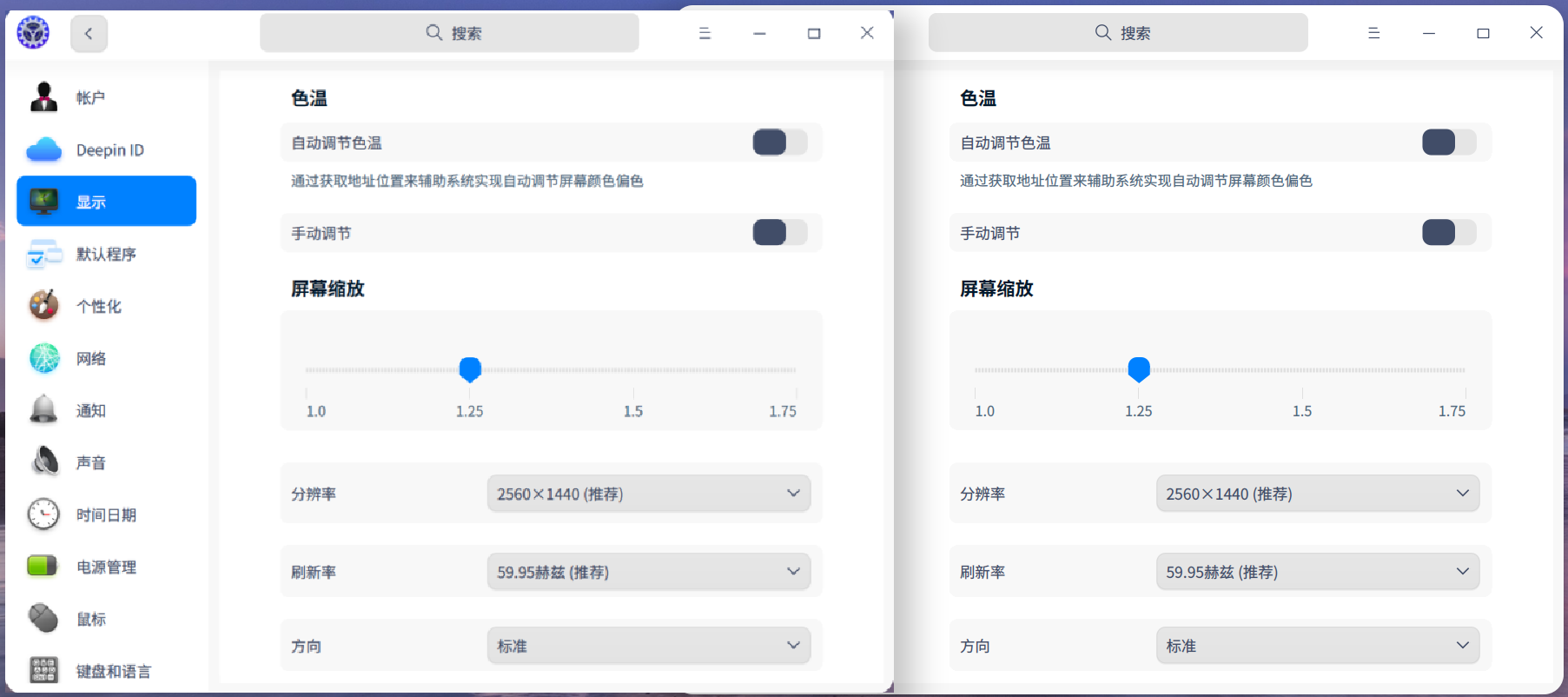Open 方向 orientation dropdown in right window

[x=1318, y=646]
